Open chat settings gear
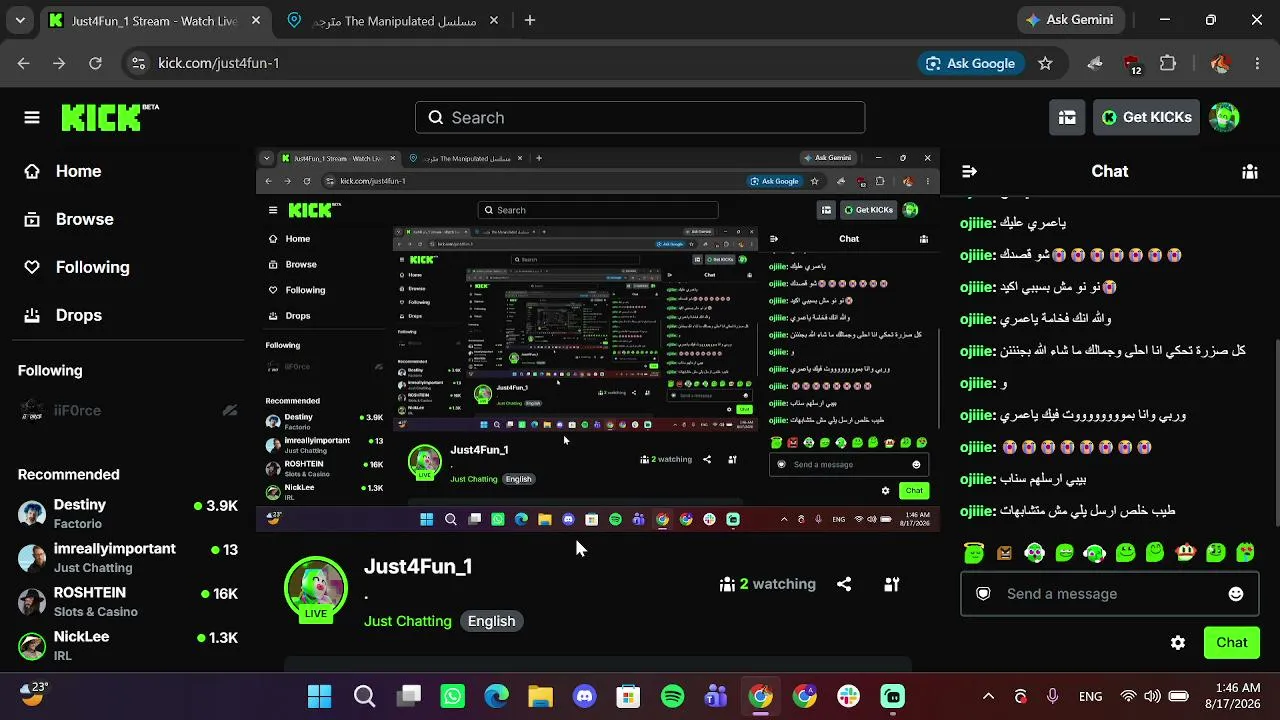This screenshot has width=1280, height=720. pyautogui.click(x=1178, y=643)
